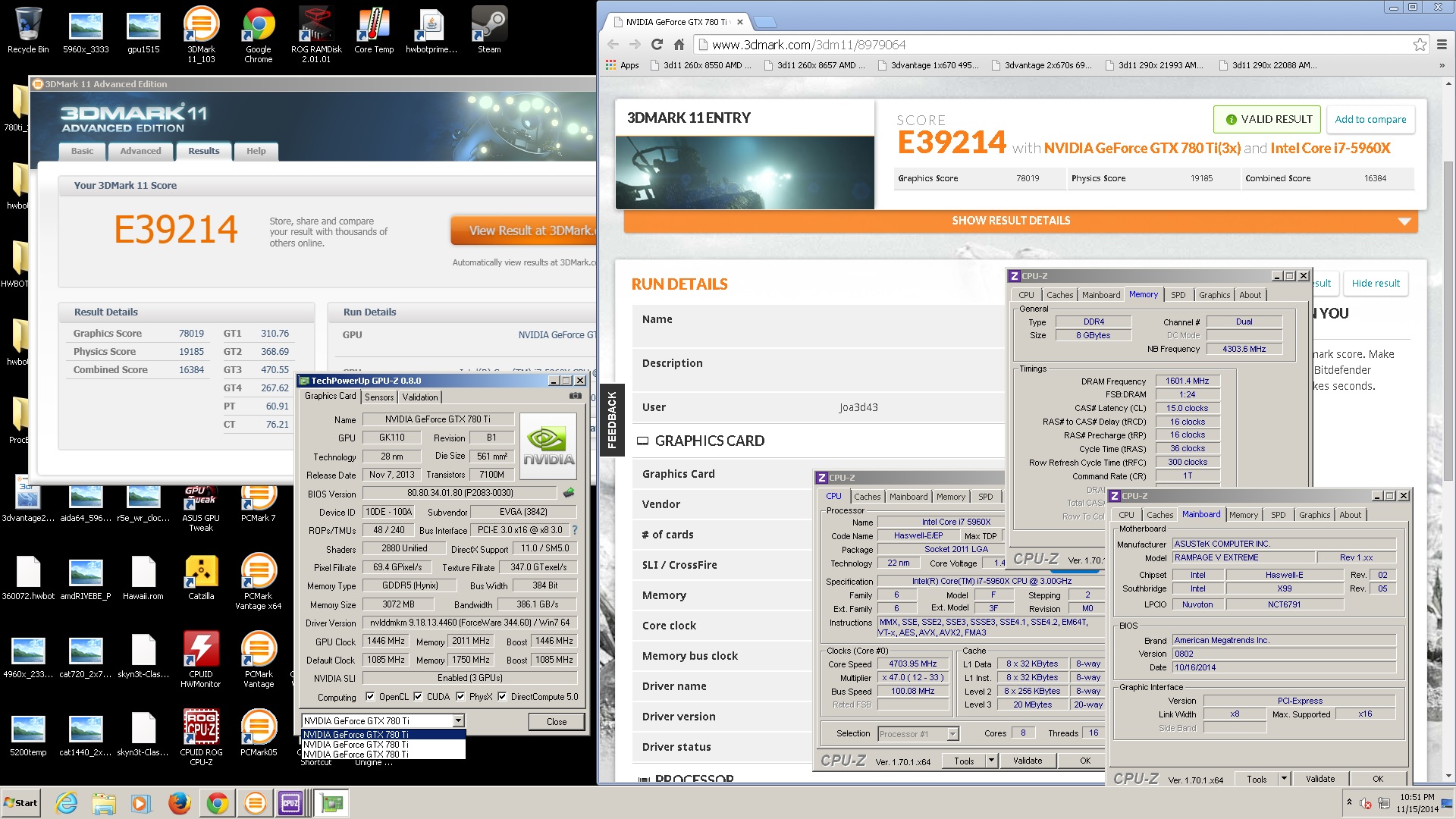This screenshot has height=819, width=1456.
Task: Toggle DirectCompute 5.0 checkbox in GPU-Z
Action: pos(502,697)
